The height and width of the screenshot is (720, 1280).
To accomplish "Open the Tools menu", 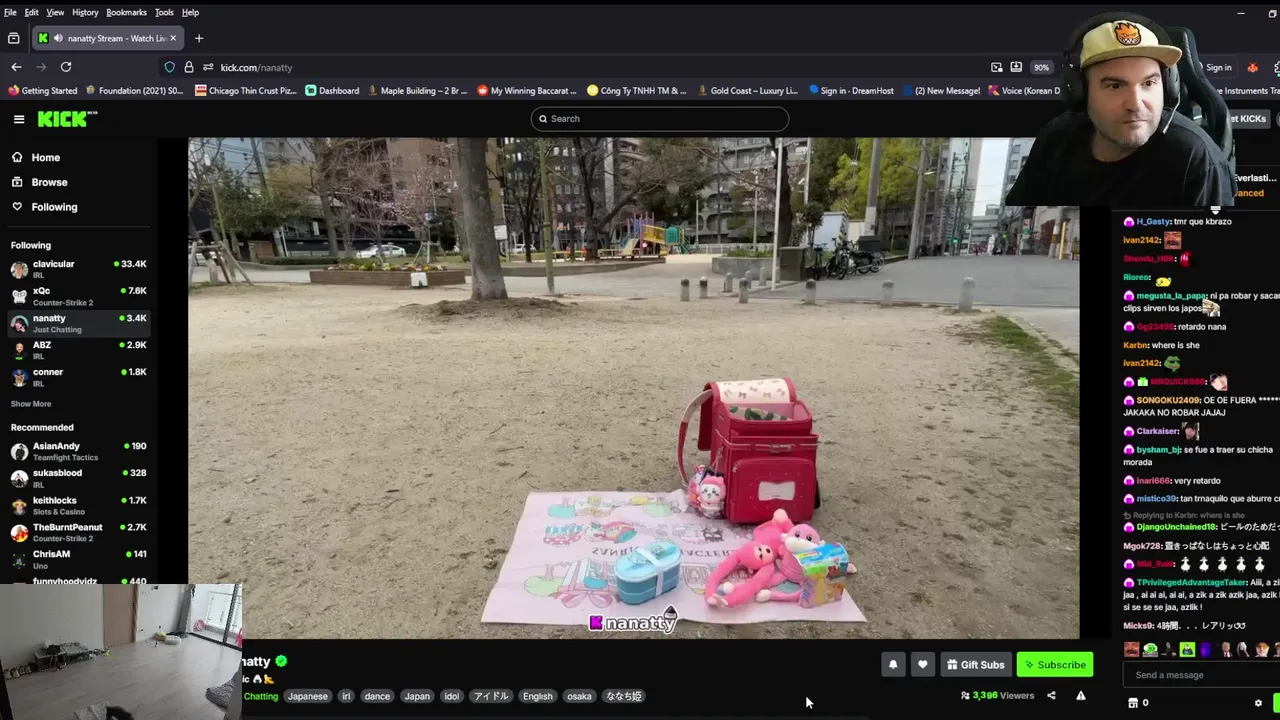I will point(164,12).
